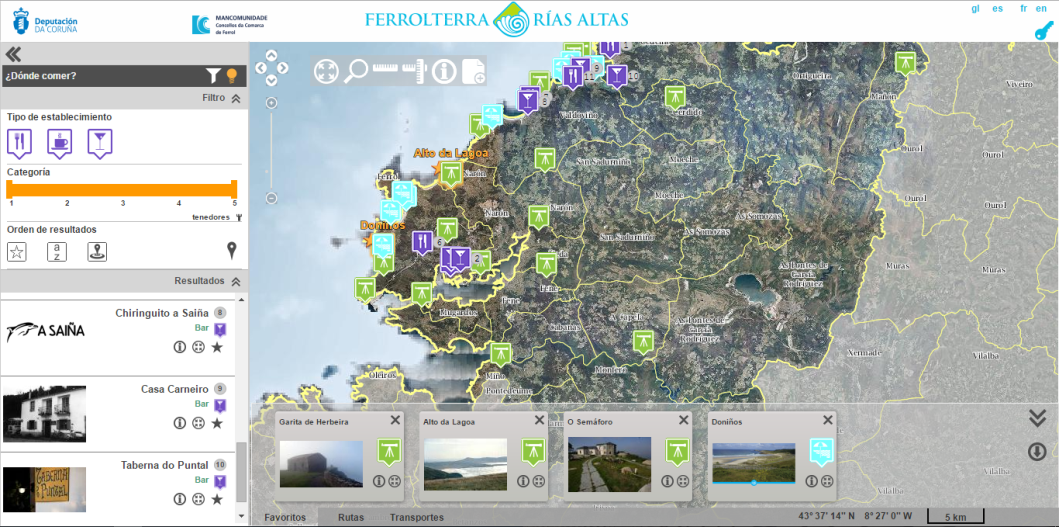Sort results by star rating
Viewport: 1059px width, 527px height.
17,252
